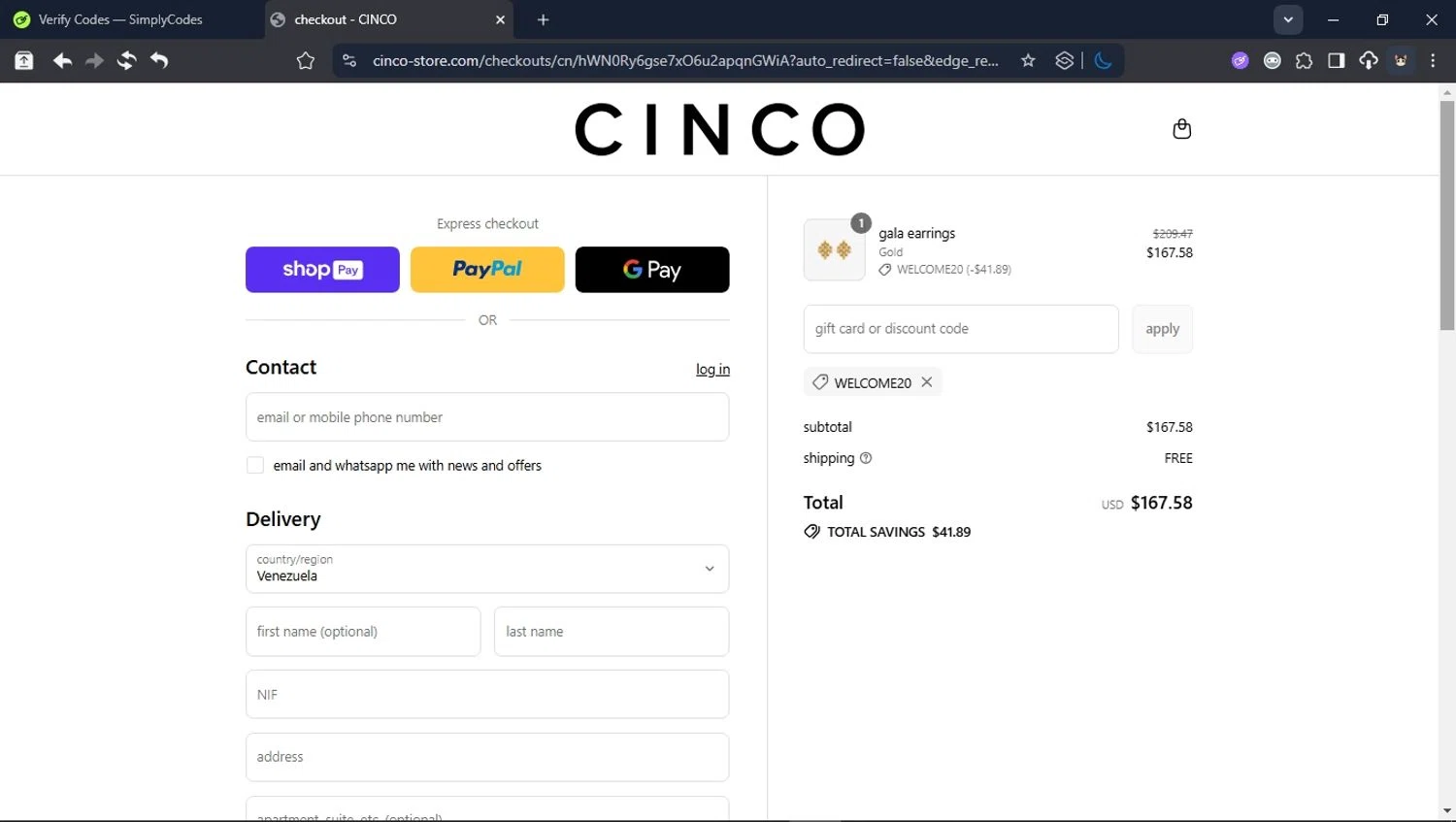Check email and whatsapp news offers box
Image resolution: width=1456 pixels, height=822 pixels.
[255, 466]
